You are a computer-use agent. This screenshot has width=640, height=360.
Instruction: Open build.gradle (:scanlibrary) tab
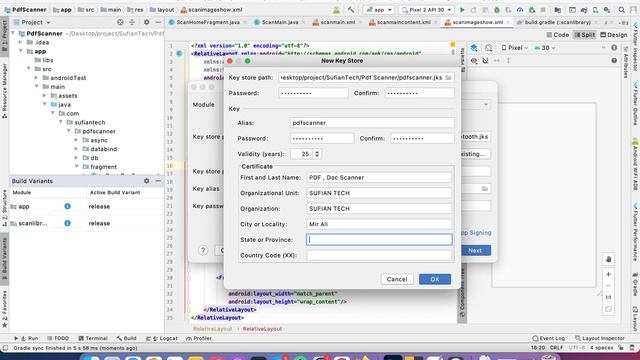(x=557, y=22)
